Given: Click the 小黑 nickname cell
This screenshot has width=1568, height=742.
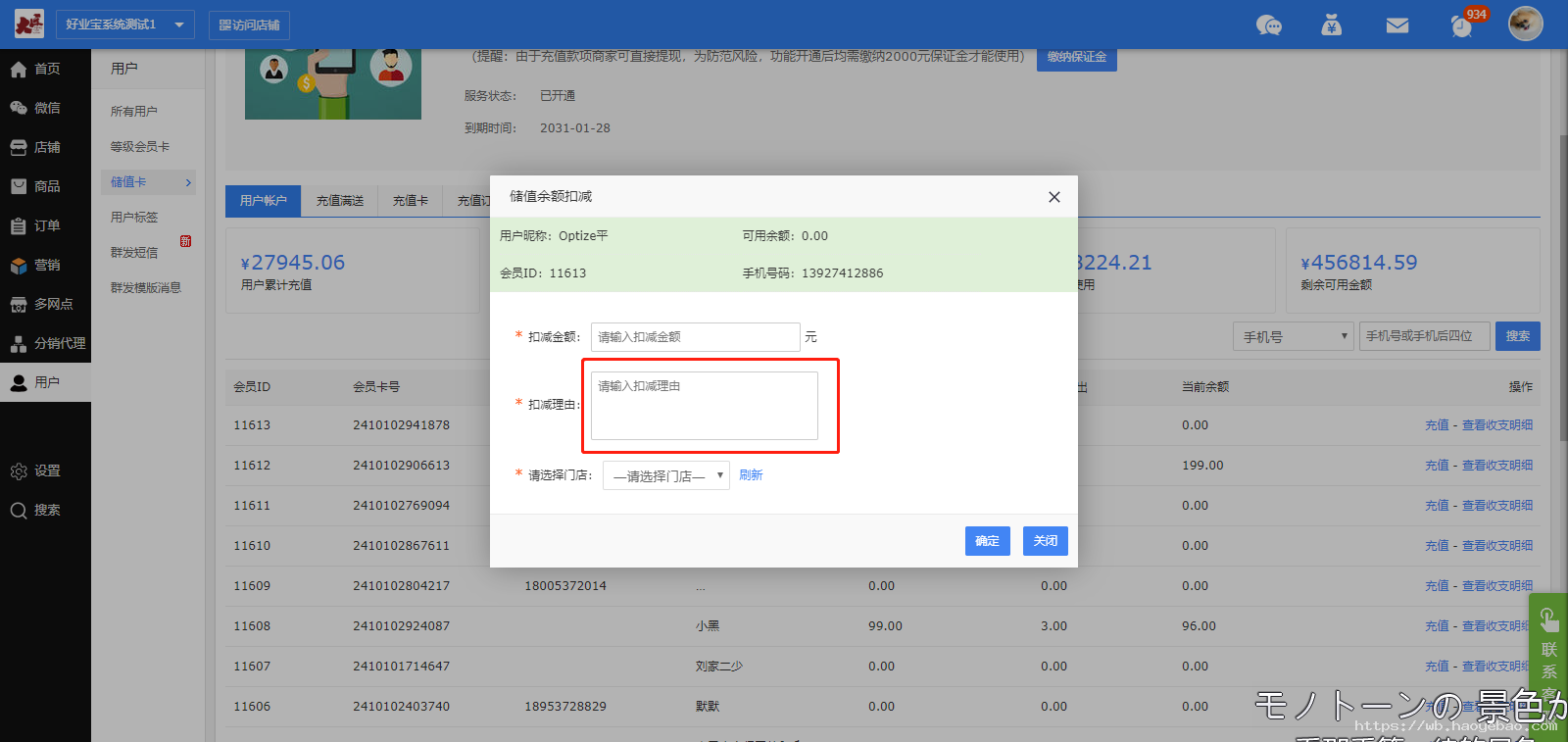Looking at the screenshot, I should pos(708,626).
